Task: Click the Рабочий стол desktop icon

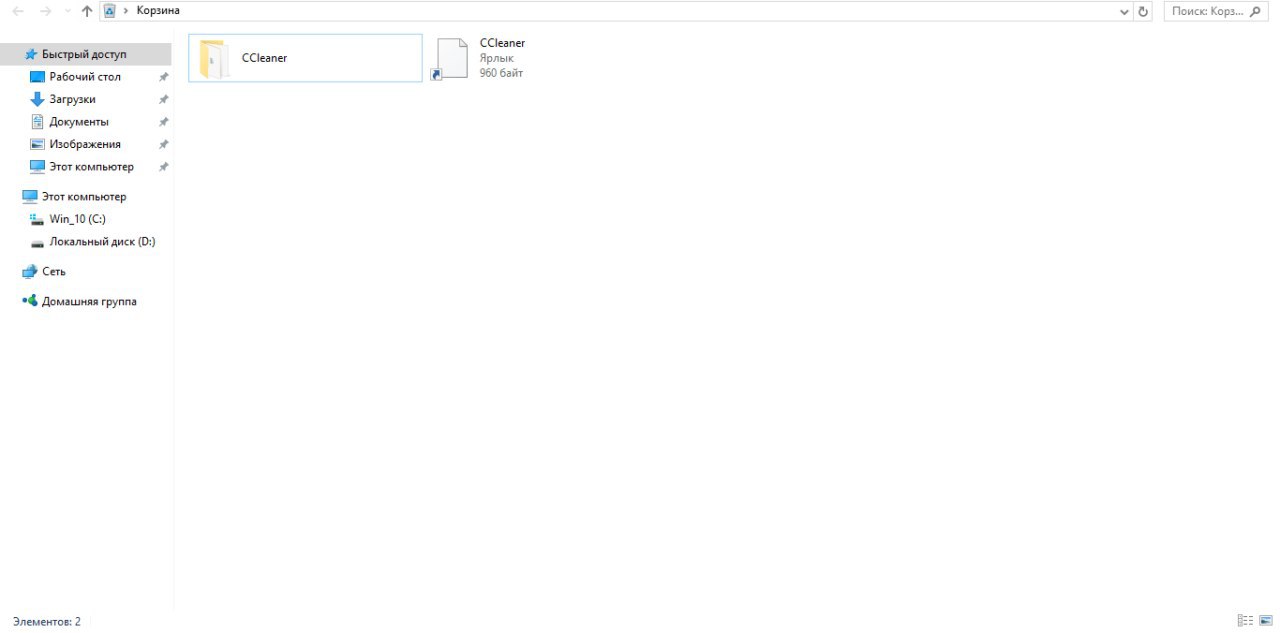Action: pos(38,77)
